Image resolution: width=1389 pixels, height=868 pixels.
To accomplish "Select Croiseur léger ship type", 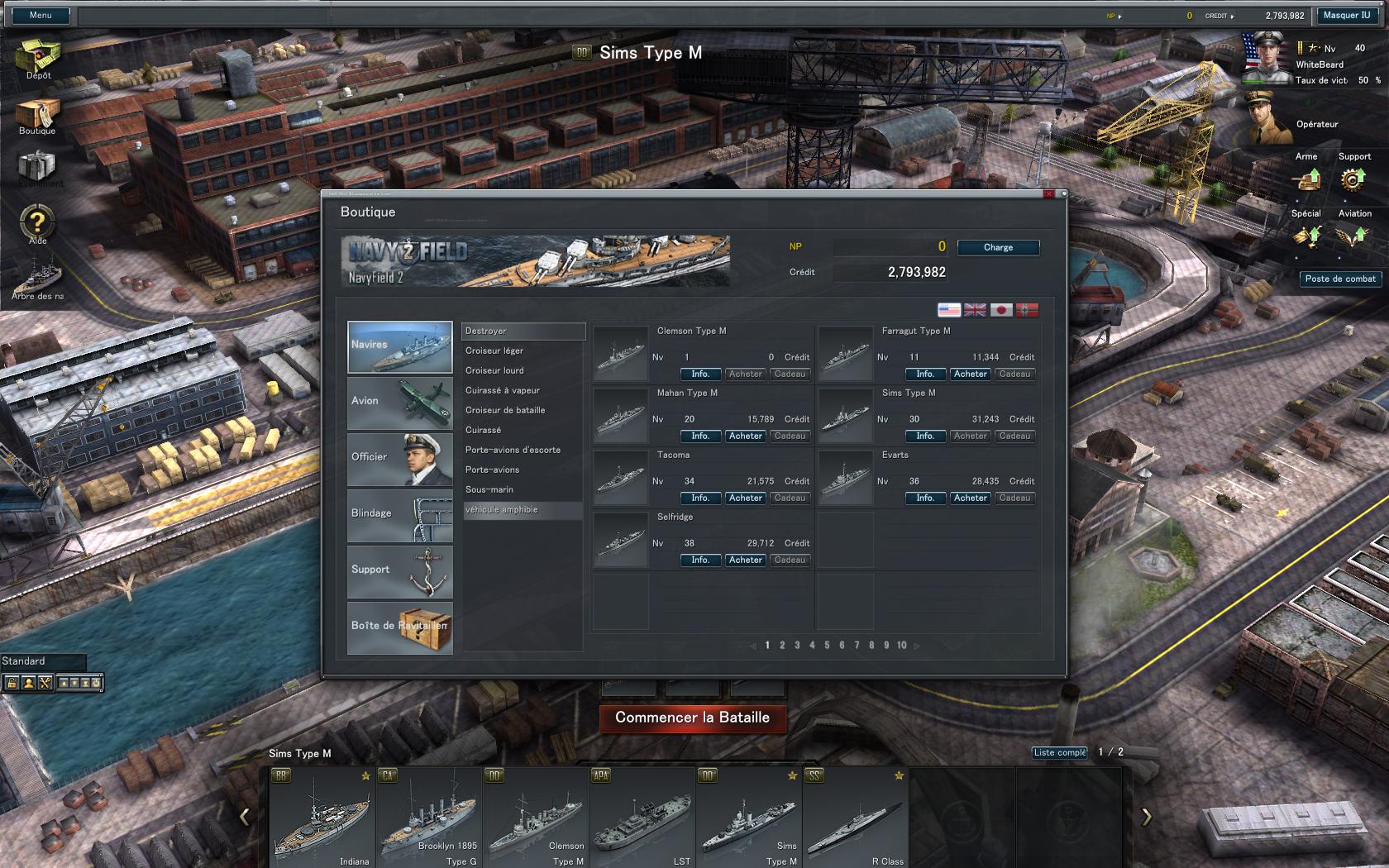I will 523,351.
